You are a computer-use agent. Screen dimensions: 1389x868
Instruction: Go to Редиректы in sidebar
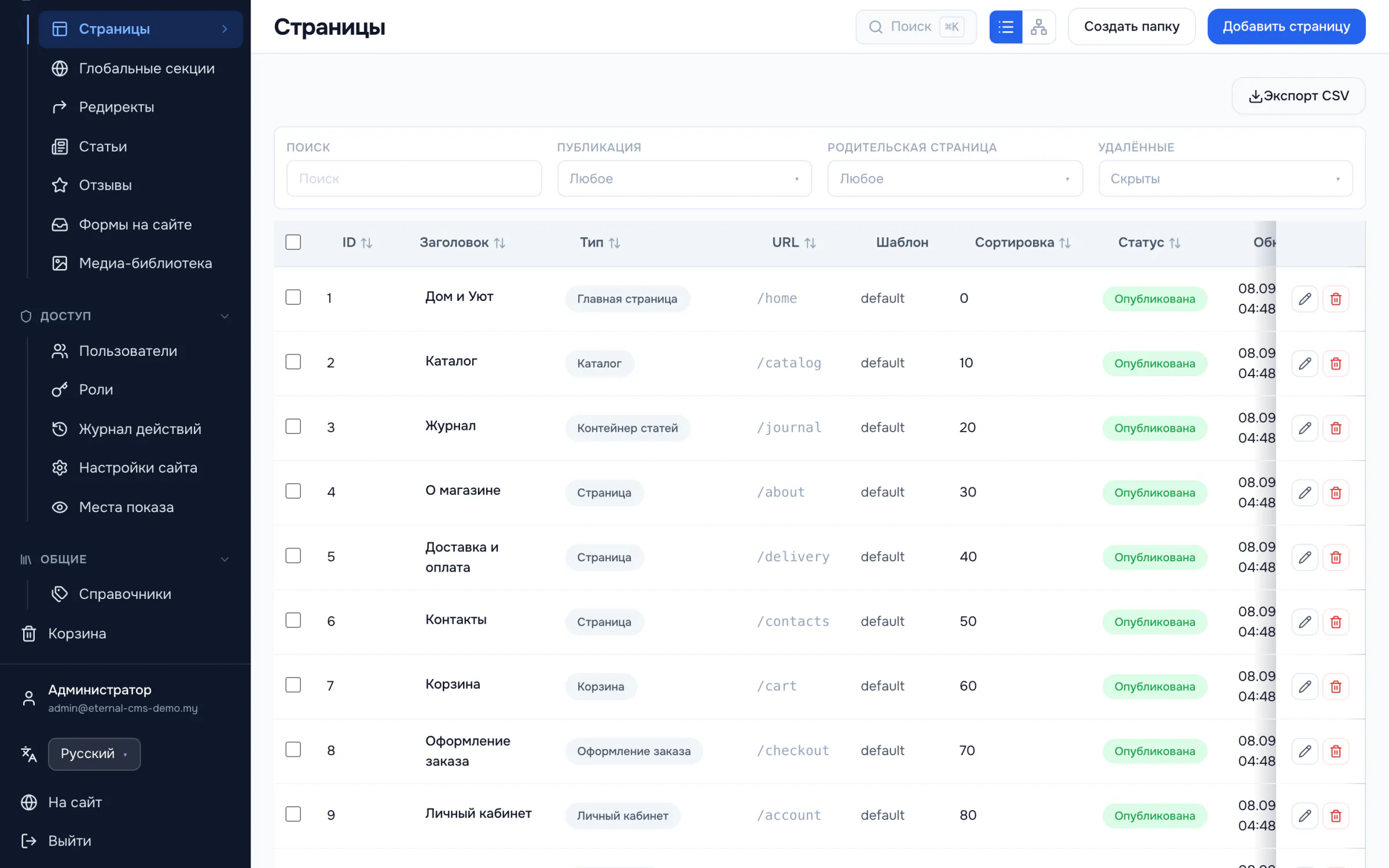click(x=140, y=107)
